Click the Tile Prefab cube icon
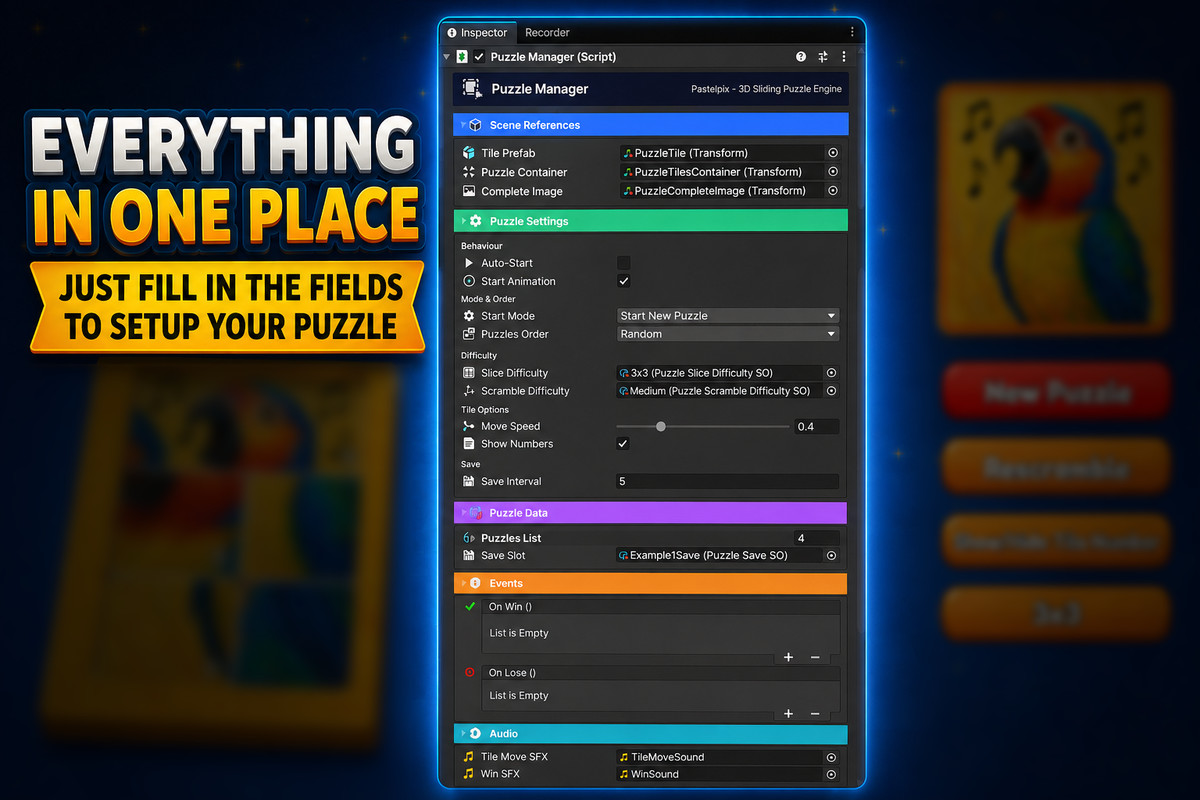 (x=469, y=153)
